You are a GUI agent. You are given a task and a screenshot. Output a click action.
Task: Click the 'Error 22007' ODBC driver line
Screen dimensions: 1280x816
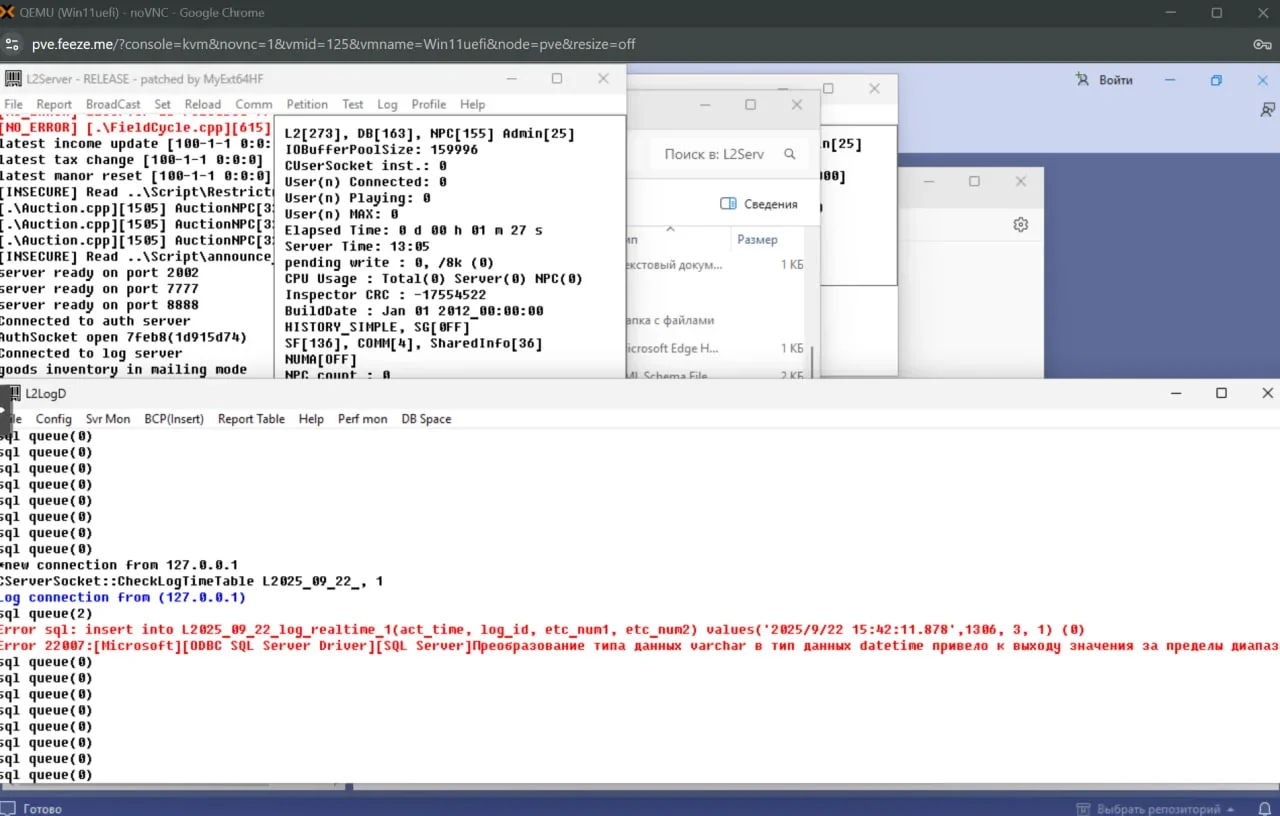(x=640, y=646)
